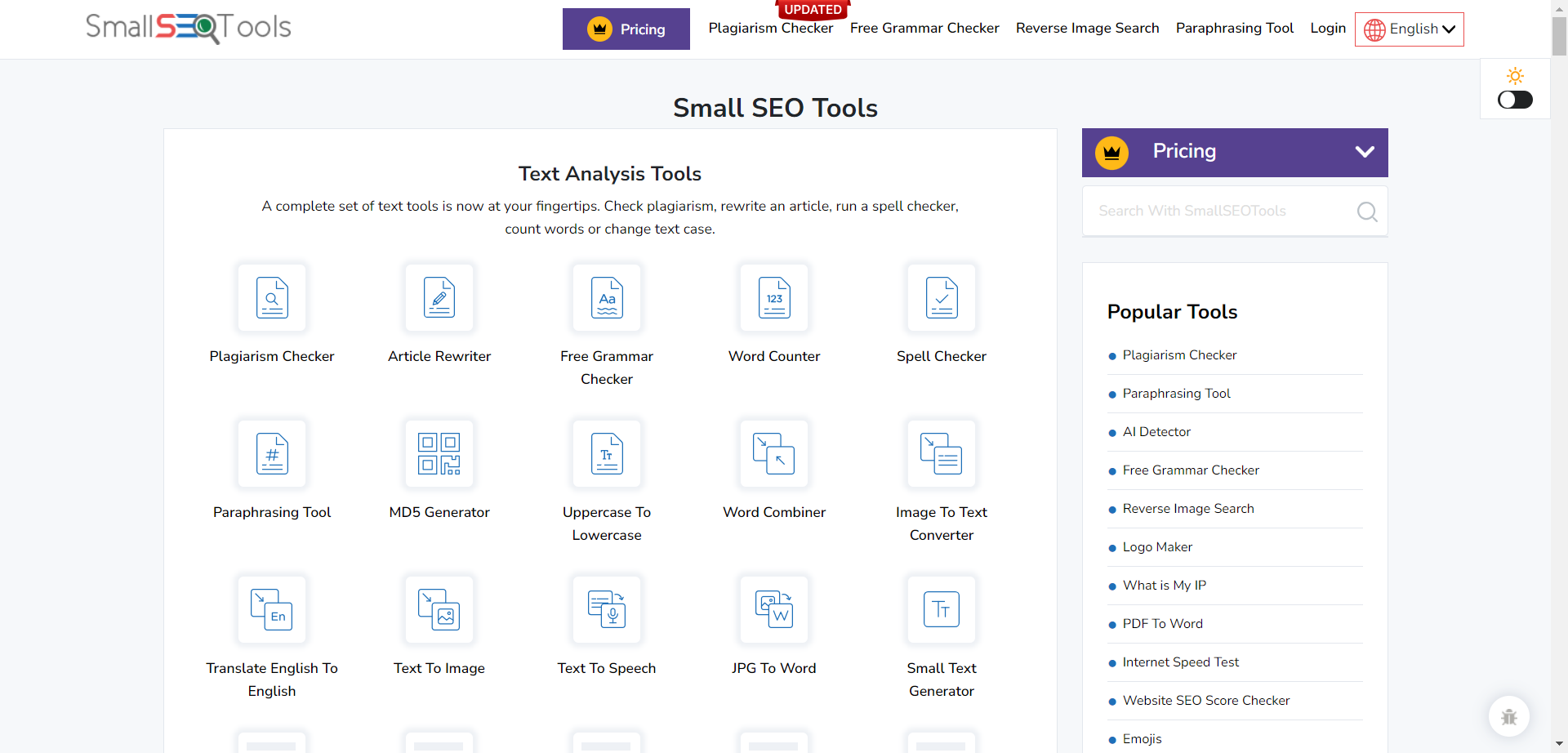Open the Paraphrasing Tool menu item

click(1234, 27)
